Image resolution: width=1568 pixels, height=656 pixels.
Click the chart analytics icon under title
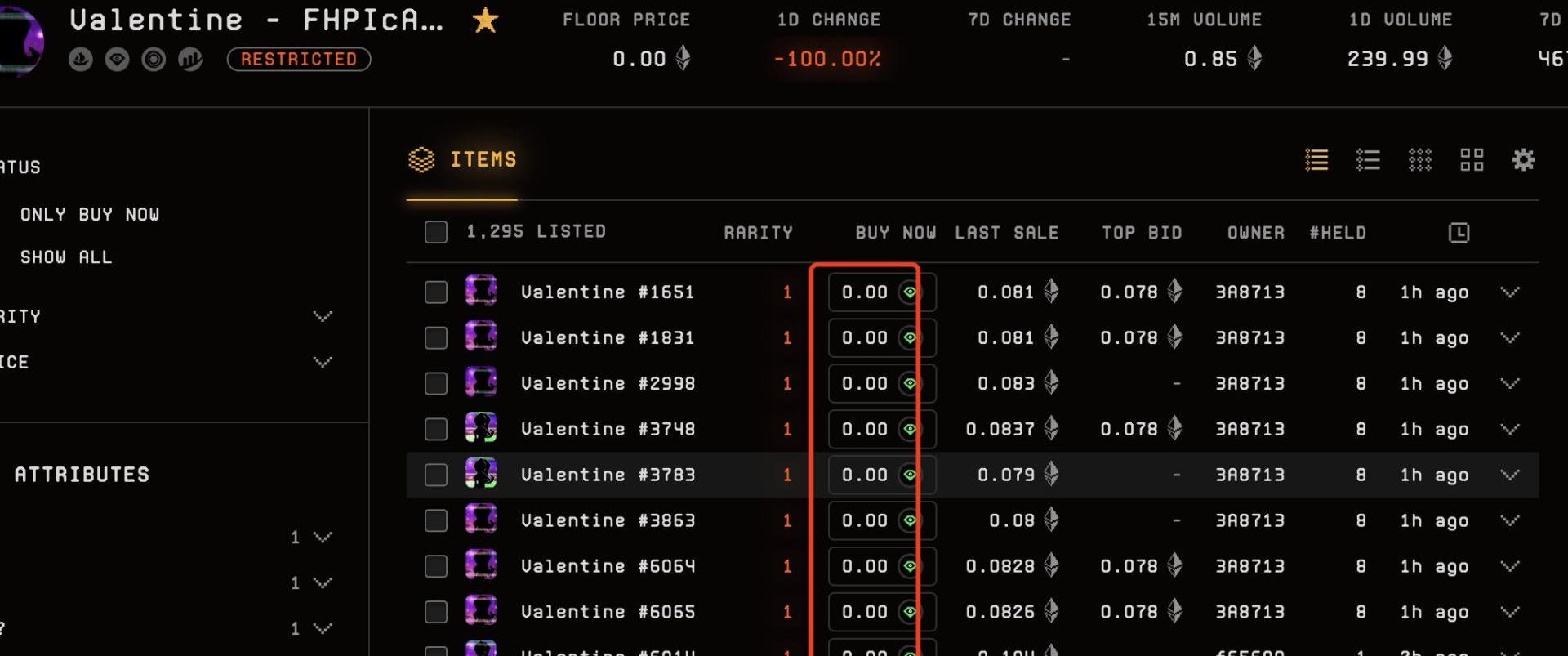click(190, 59)
